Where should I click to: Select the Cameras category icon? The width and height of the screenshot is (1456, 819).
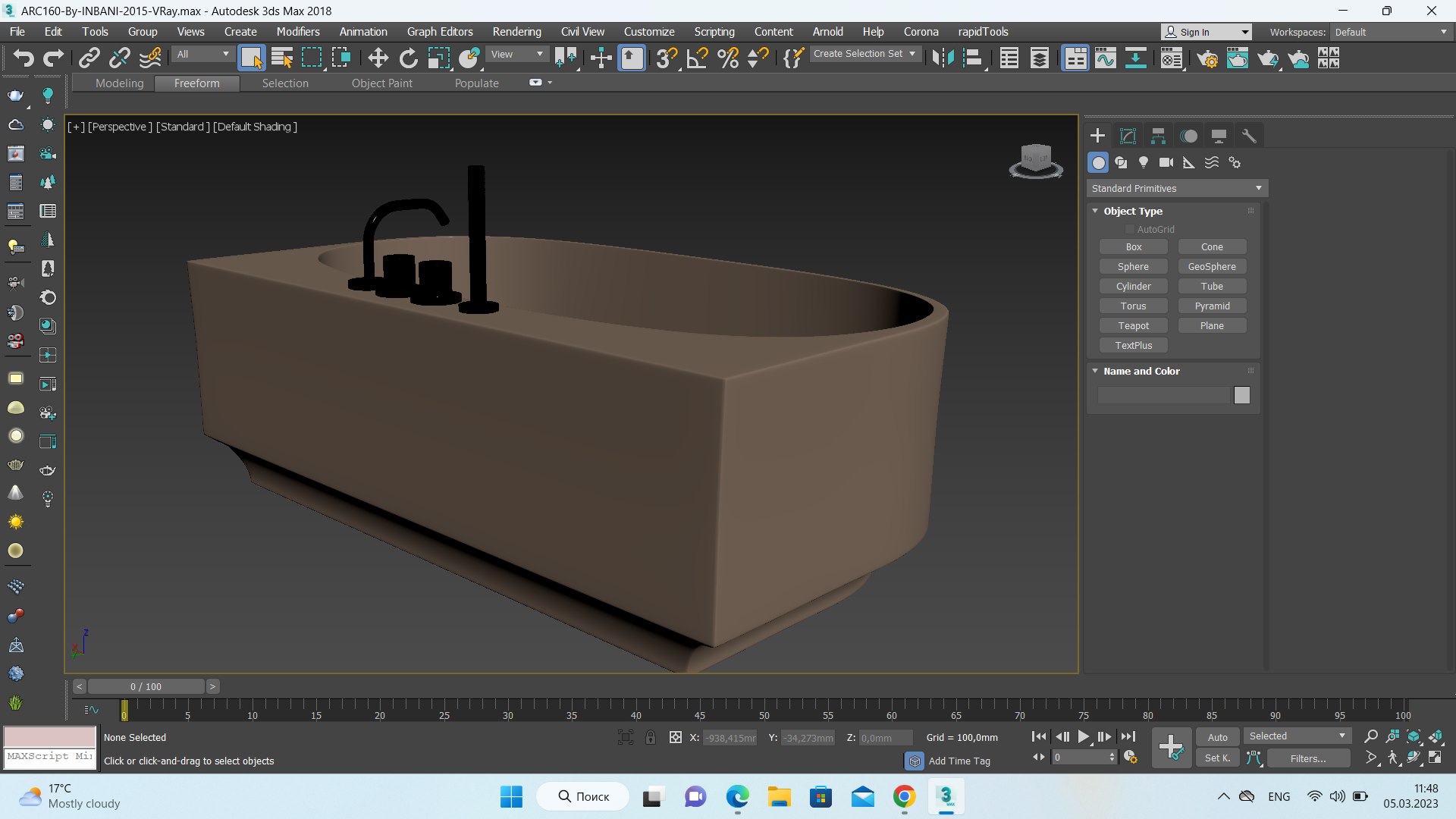[1166, 162]
